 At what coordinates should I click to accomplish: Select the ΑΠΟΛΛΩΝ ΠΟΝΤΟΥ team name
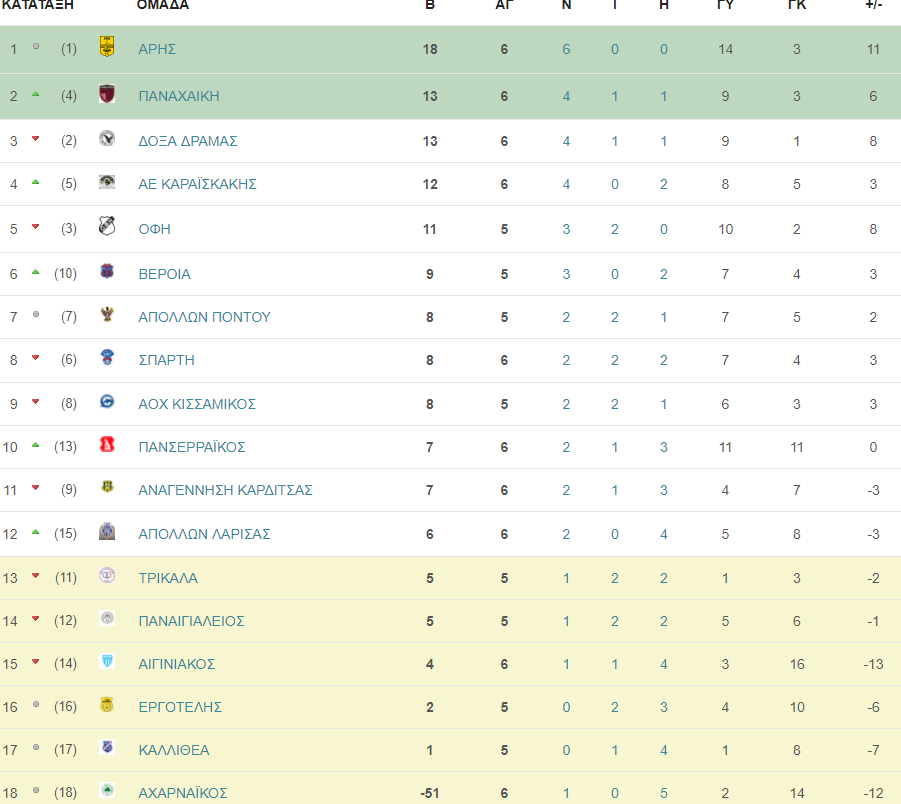click(204, 317)
